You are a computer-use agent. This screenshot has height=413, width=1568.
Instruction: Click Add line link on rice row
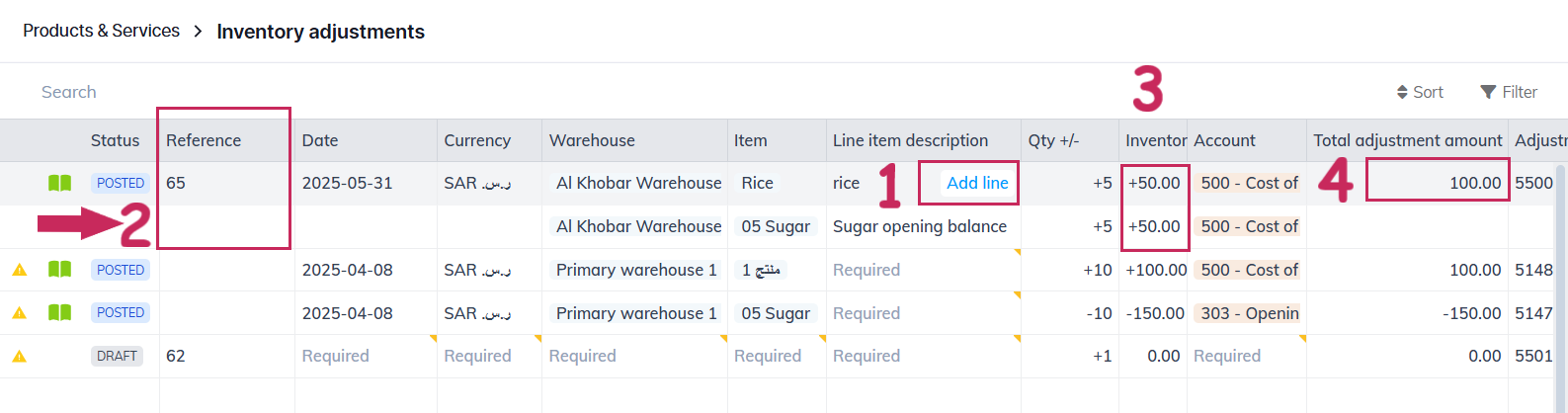(977, 183)
